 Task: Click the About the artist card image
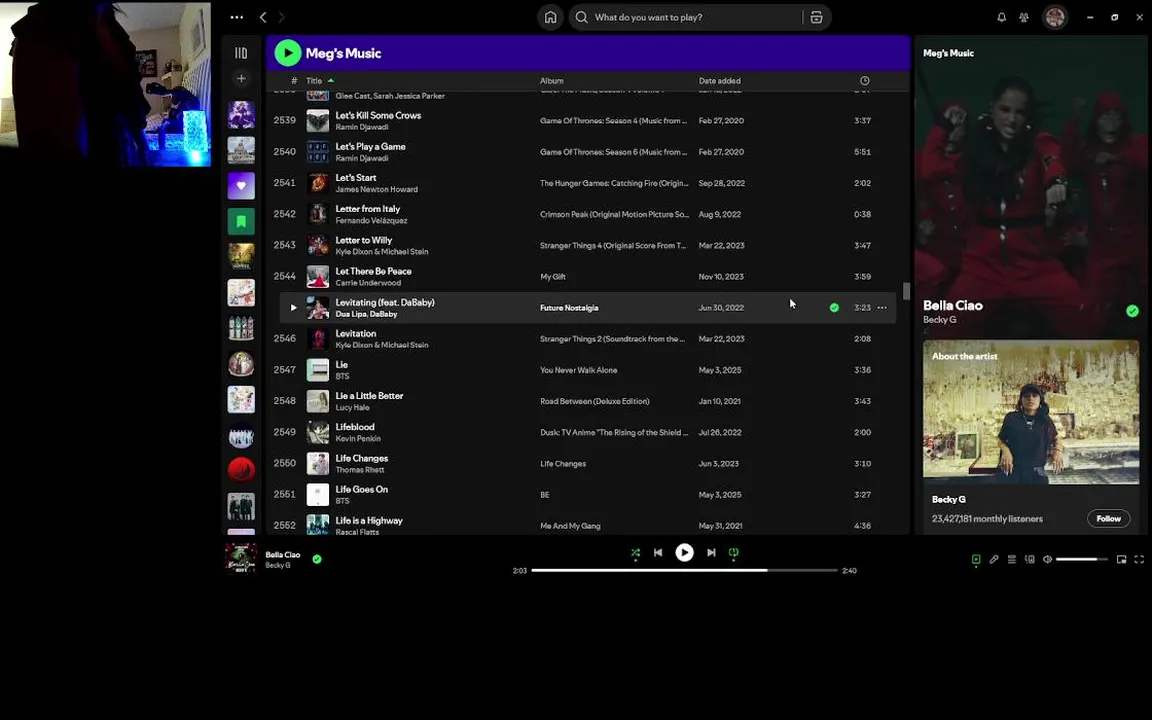tap(1031, 412)
